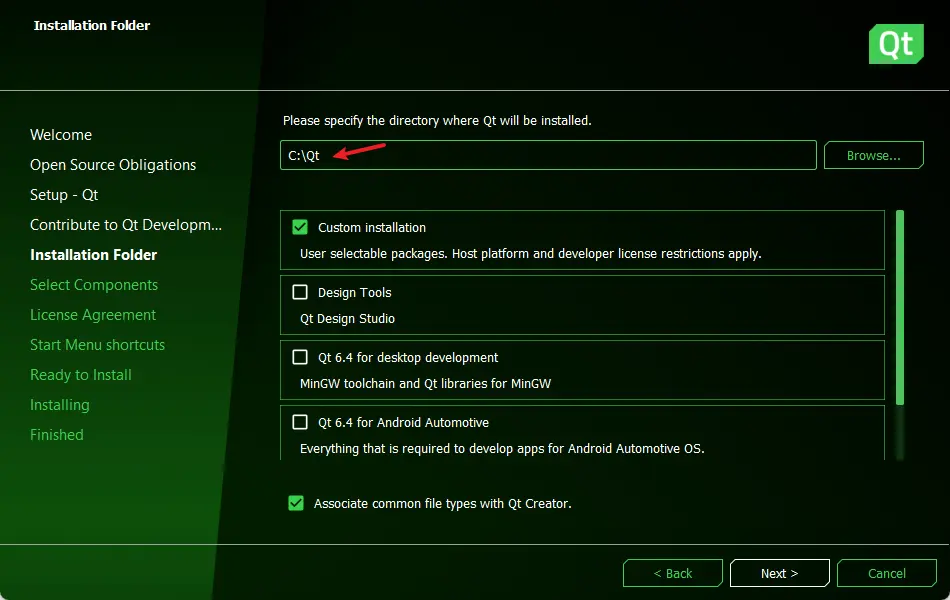Screen dimensions: 950x600
Task: Click 'User selectable packages' description text
Action: tap(531, 254)
